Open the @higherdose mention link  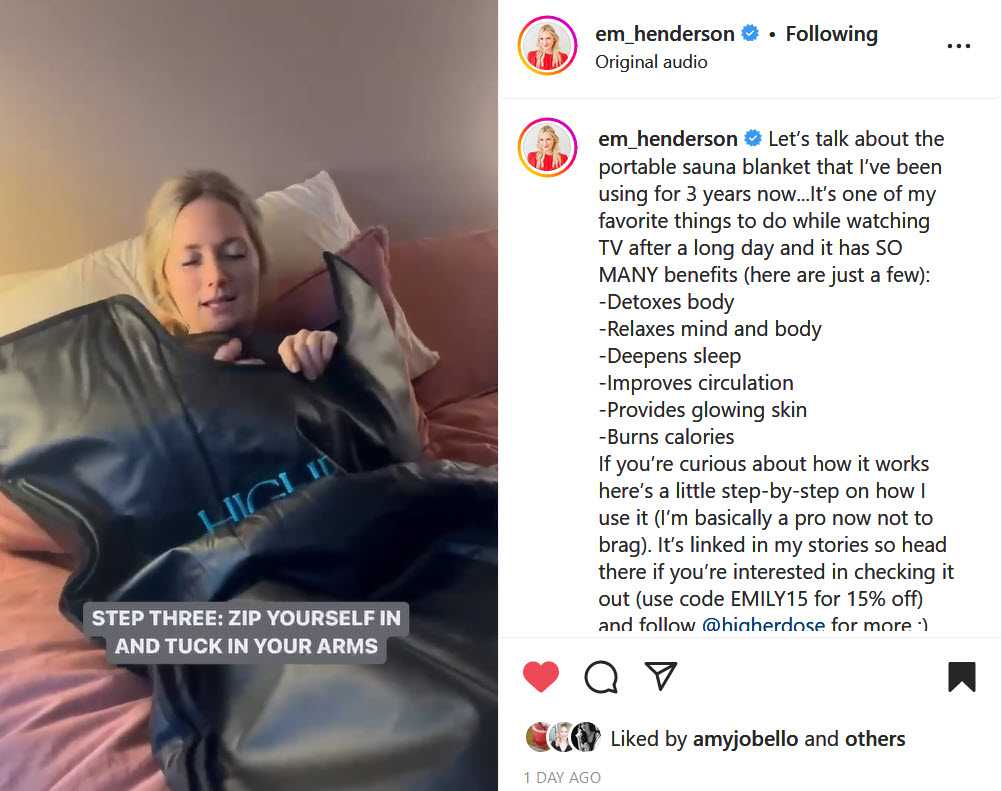coord(763,624)
